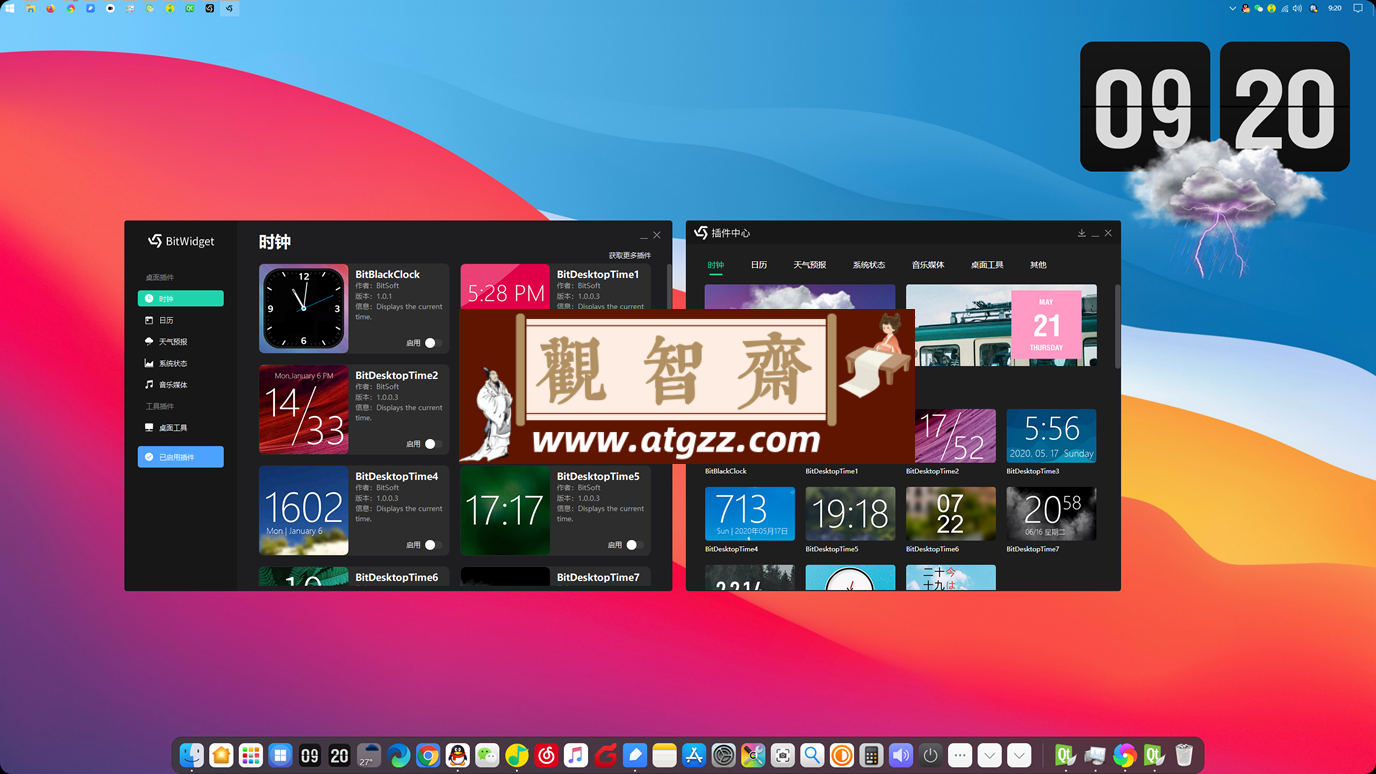Click the 获取更多插件 get more plugins link
The width and height of the screenshot is (1376, 774).
[630, 256]
